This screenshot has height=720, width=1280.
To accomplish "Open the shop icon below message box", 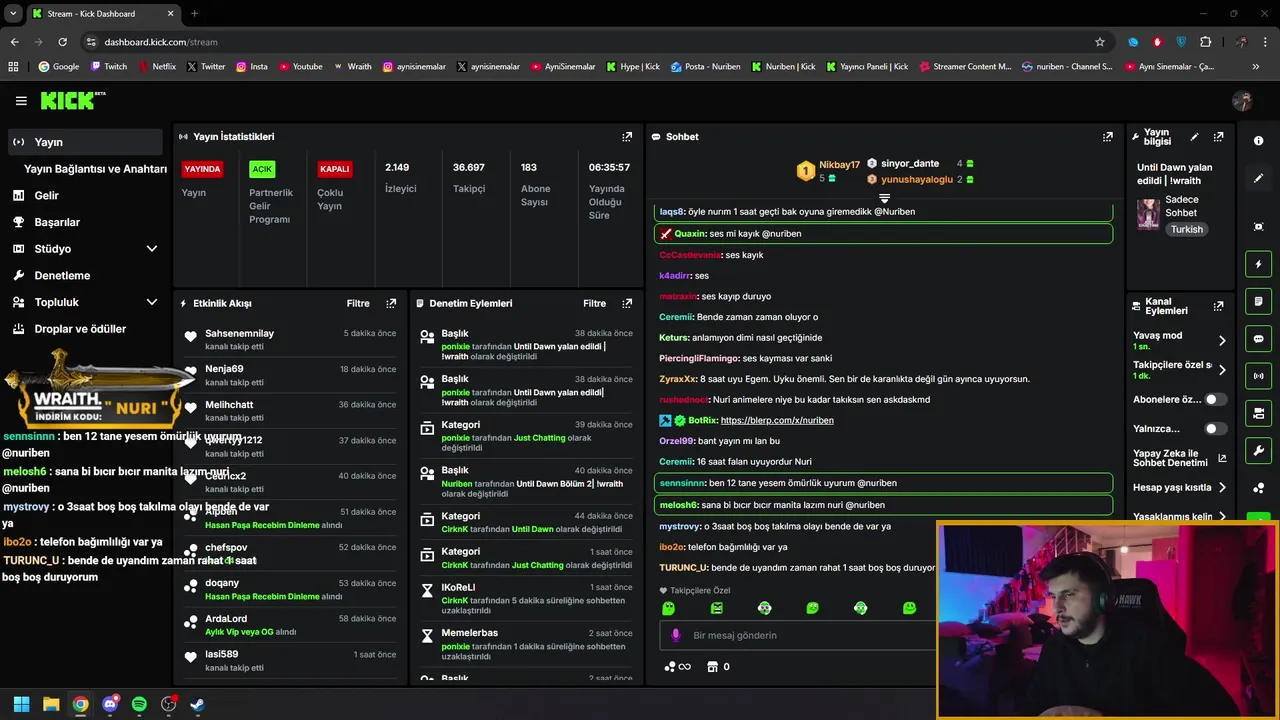I will pos(712,666).
